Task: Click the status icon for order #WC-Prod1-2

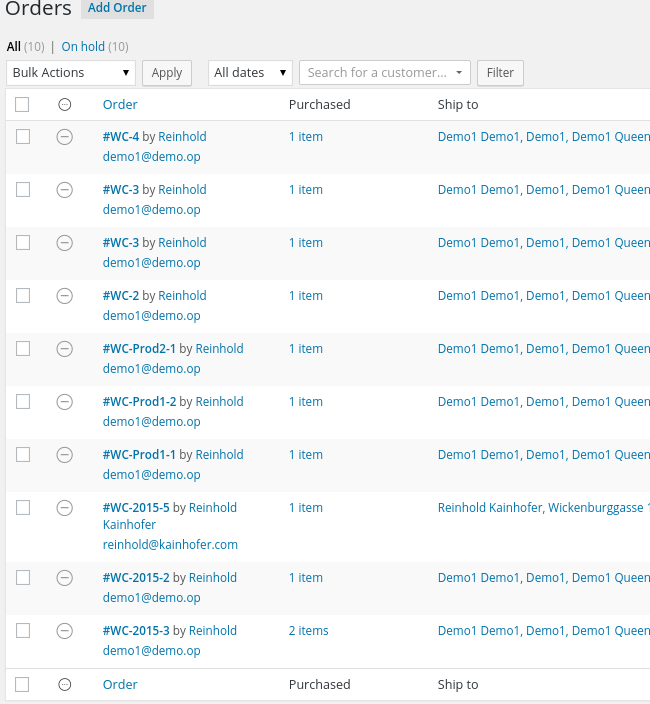Action: click(x=65, y=402)
